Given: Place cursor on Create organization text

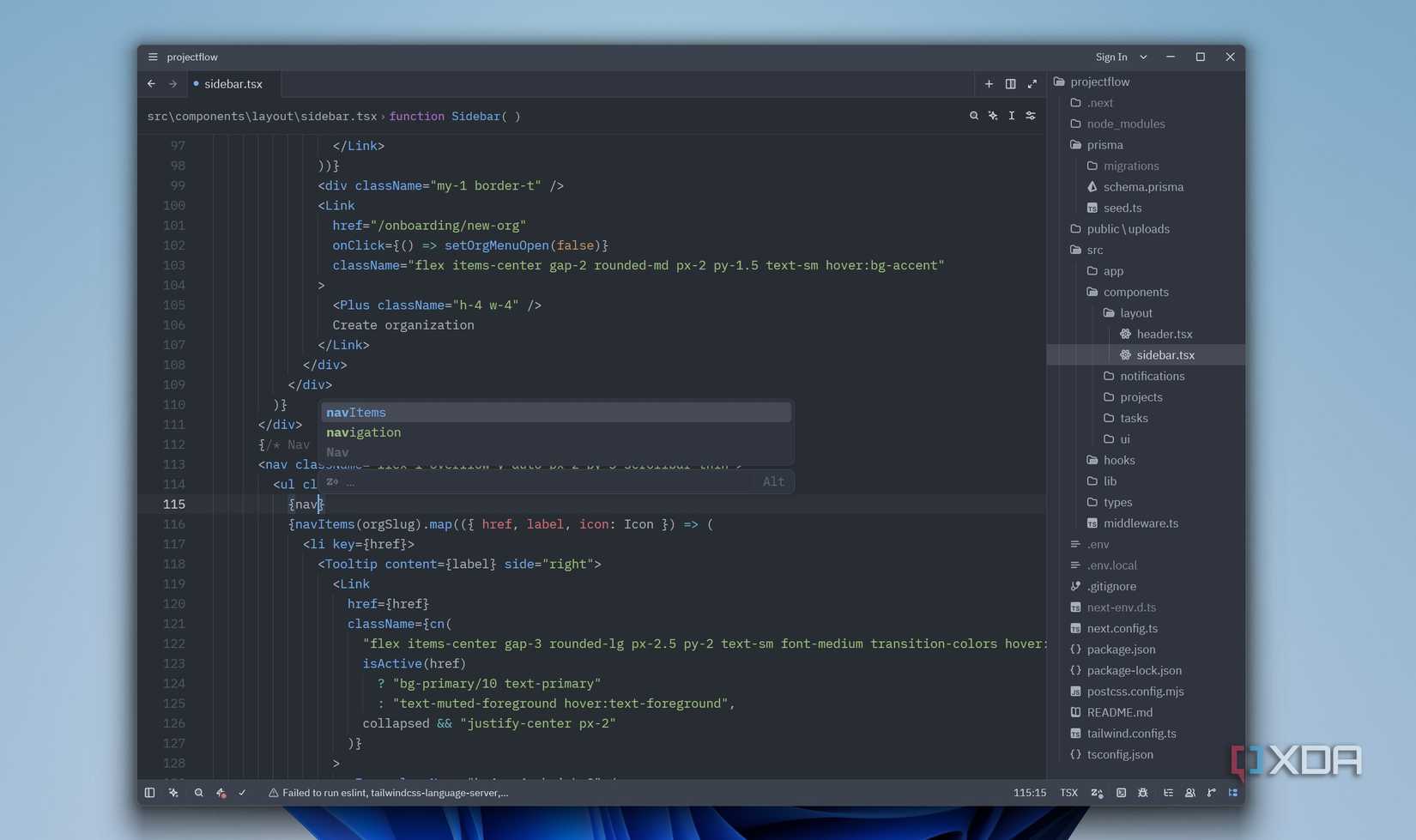Looking at the screenshot, I should (403, 325).
